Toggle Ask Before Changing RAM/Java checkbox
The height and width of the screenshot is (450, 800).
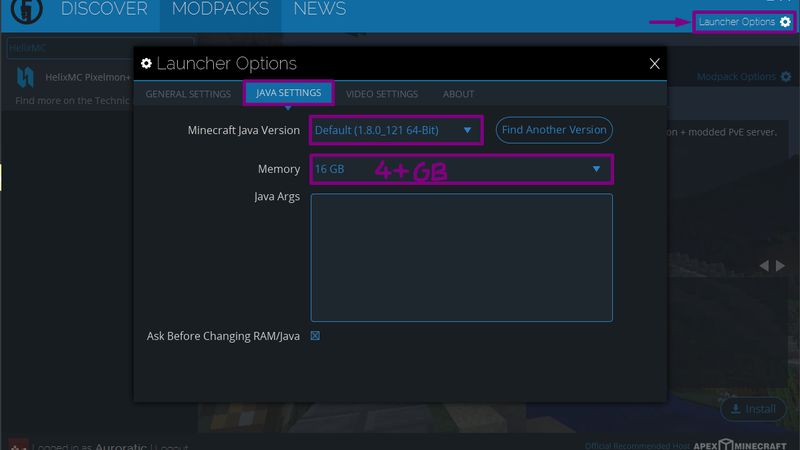pyautogui.click(x=315, y=336)
